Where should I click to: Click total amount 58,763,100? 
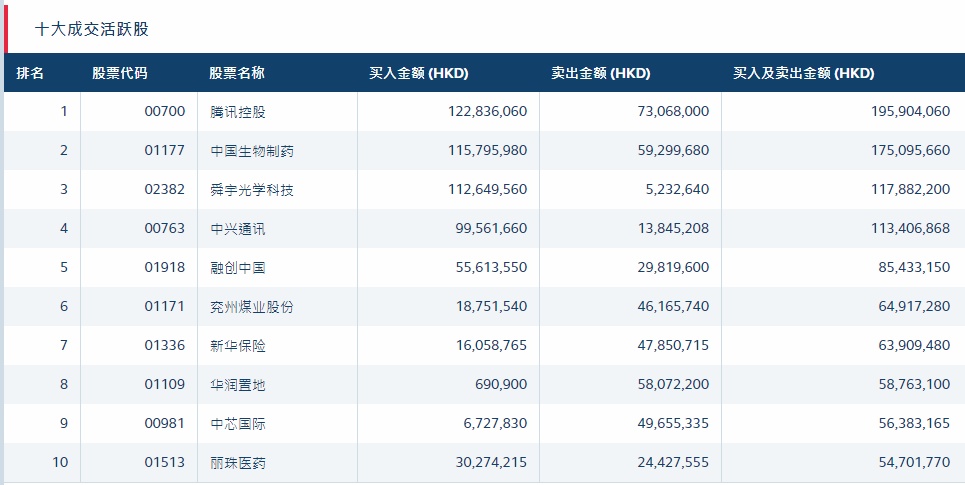pyautogui.click(x=915, y=384)
